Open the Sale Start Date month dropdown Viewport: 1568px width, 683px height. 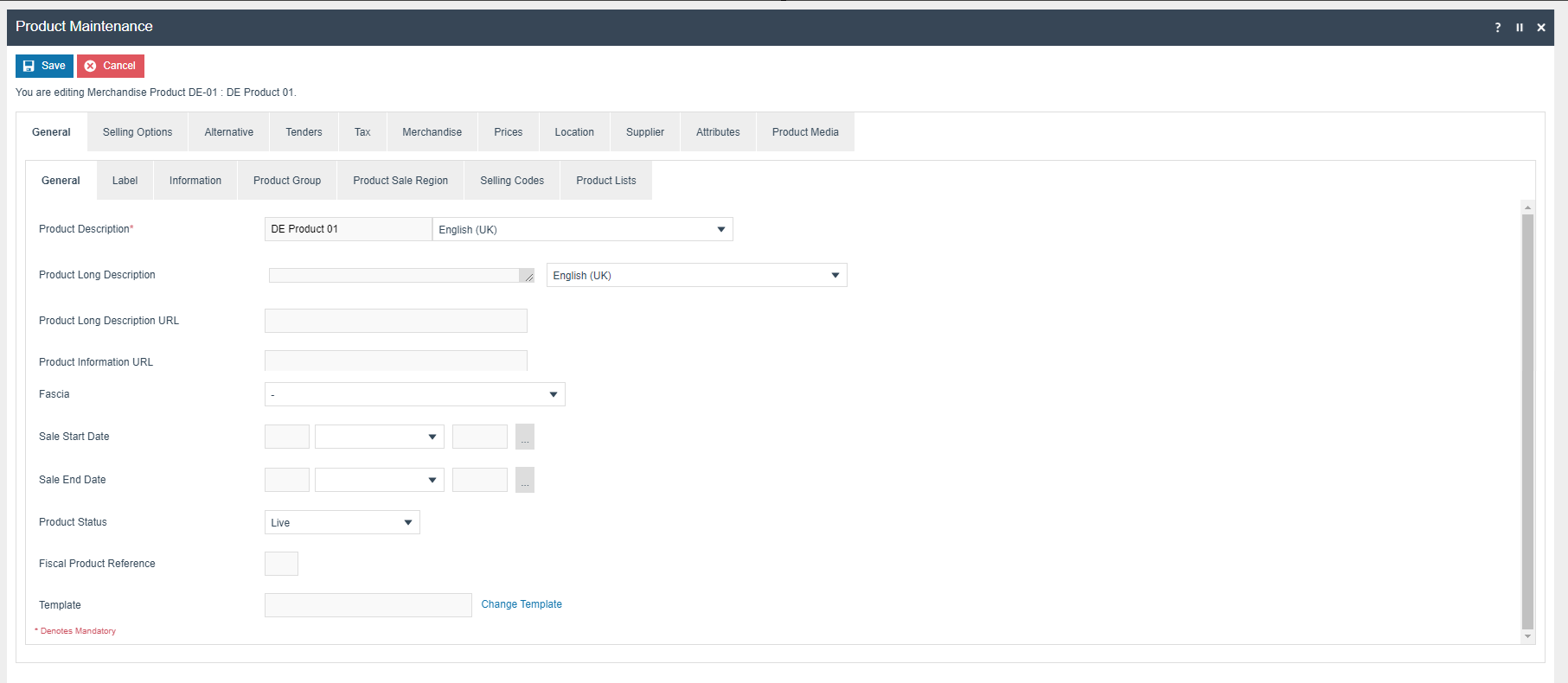[x=432, y=437]
